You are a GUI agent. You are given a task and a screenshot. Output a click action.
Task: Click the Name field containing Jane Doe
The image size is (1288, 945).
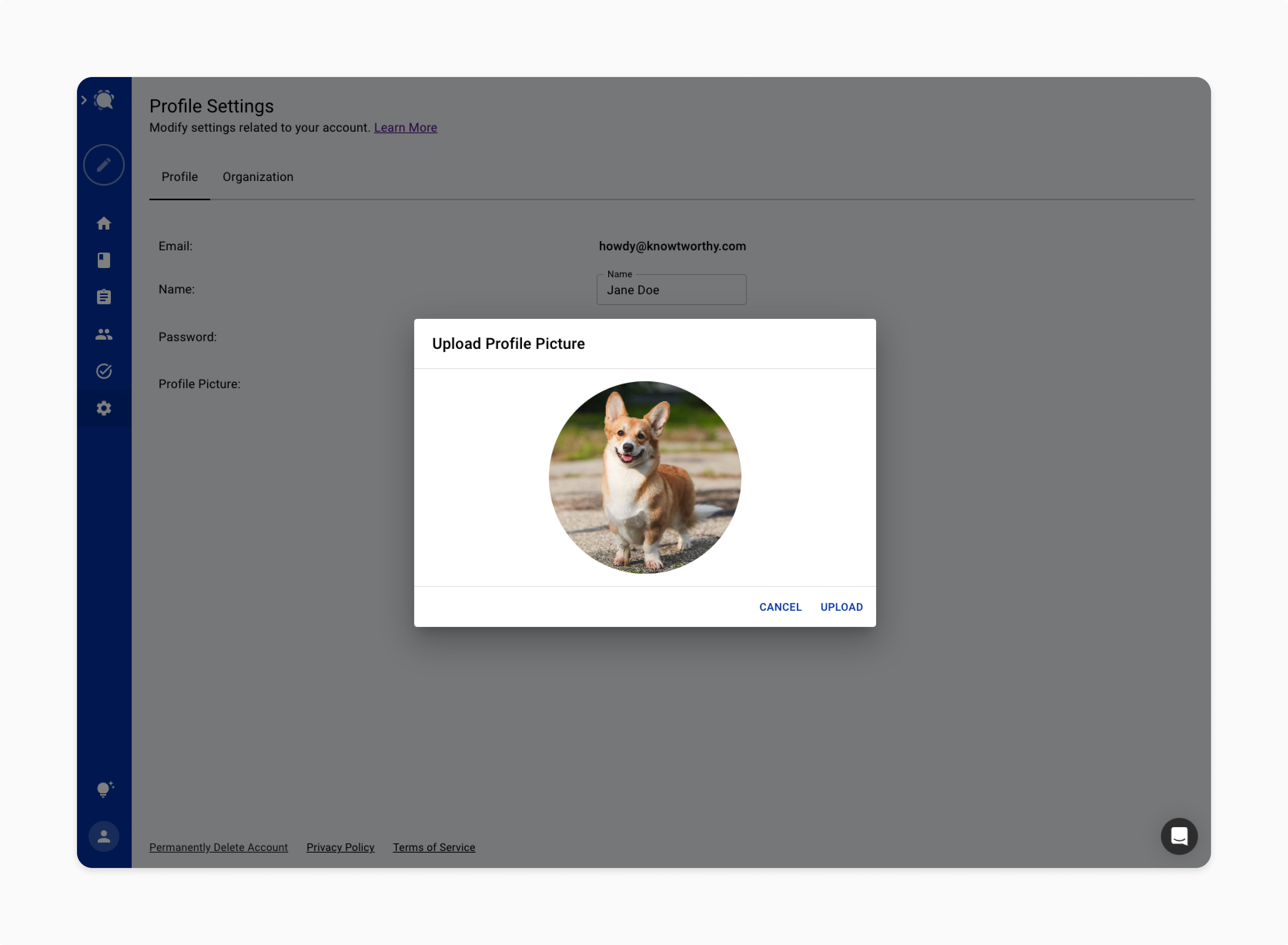[671, 290]
